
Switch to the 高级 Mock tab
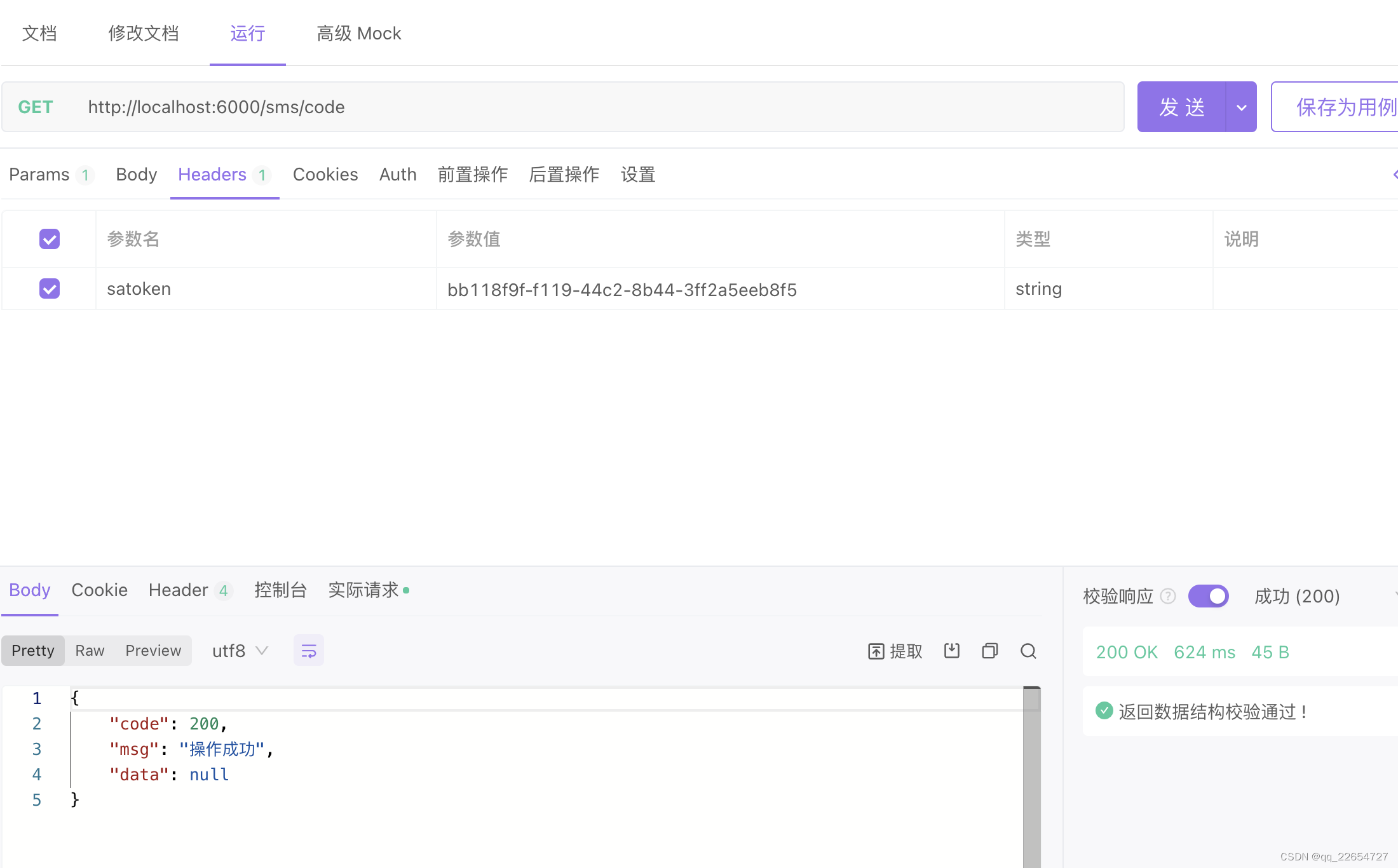[359, 33]
